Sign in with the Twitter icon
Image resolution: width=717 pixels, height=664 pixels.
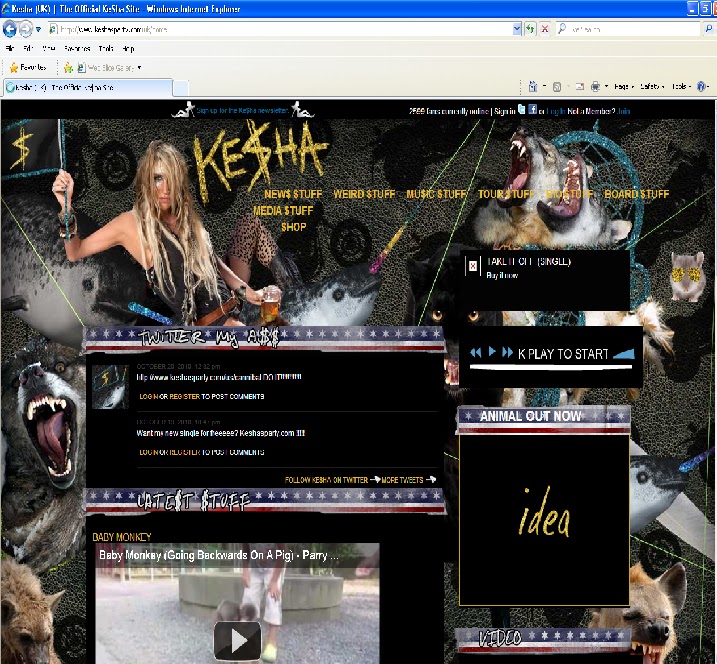[522, 109]
